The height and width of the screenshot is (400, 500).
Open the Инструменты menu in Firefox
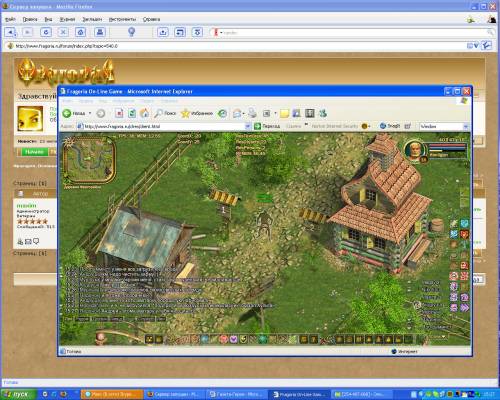coord(122,19)
